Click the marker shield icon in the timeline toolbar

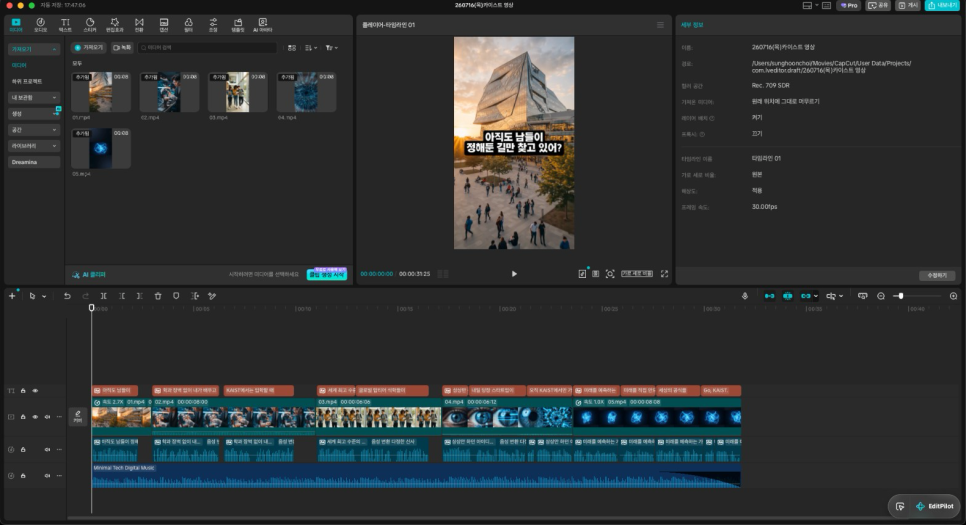tap(176, 296)
